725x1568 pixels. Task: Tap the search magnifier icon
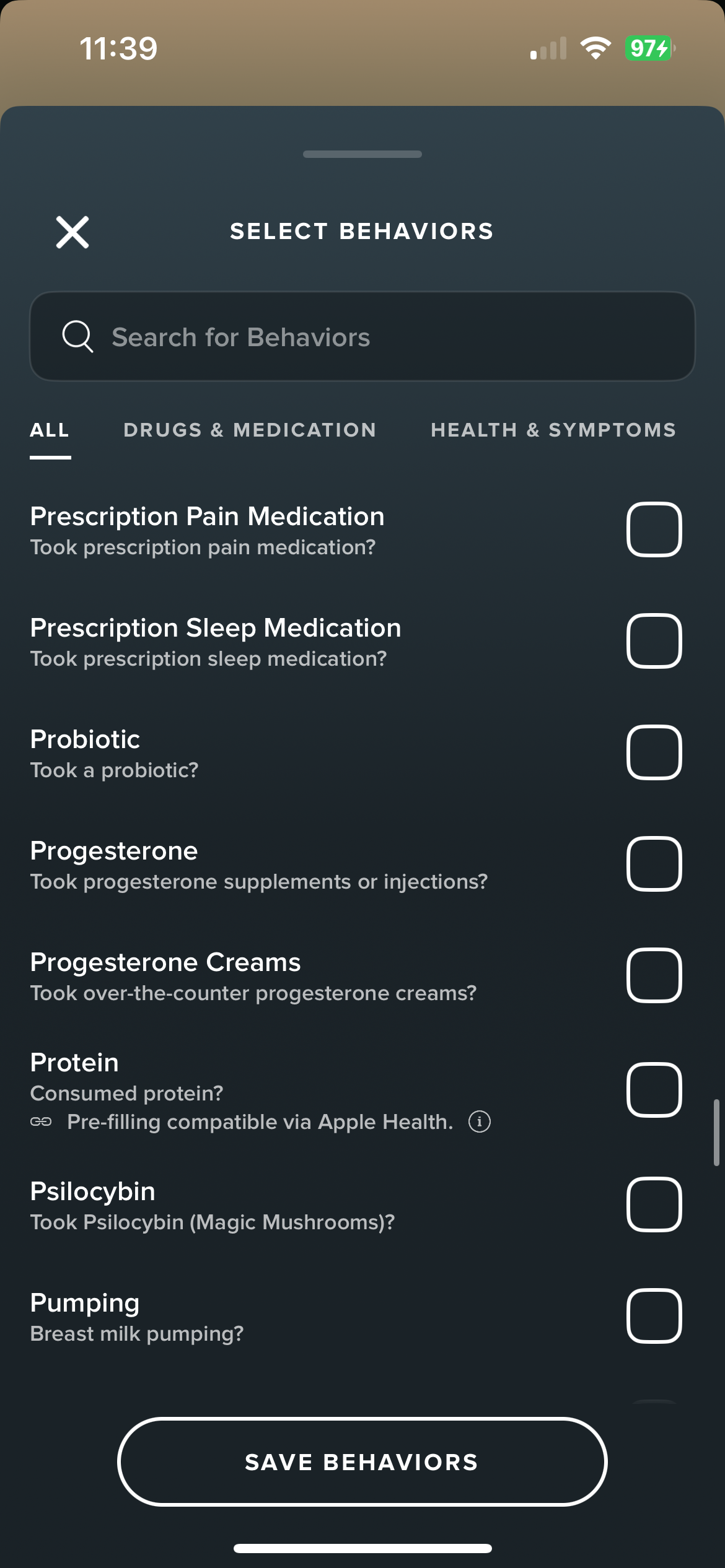click(x=78, y=336)
